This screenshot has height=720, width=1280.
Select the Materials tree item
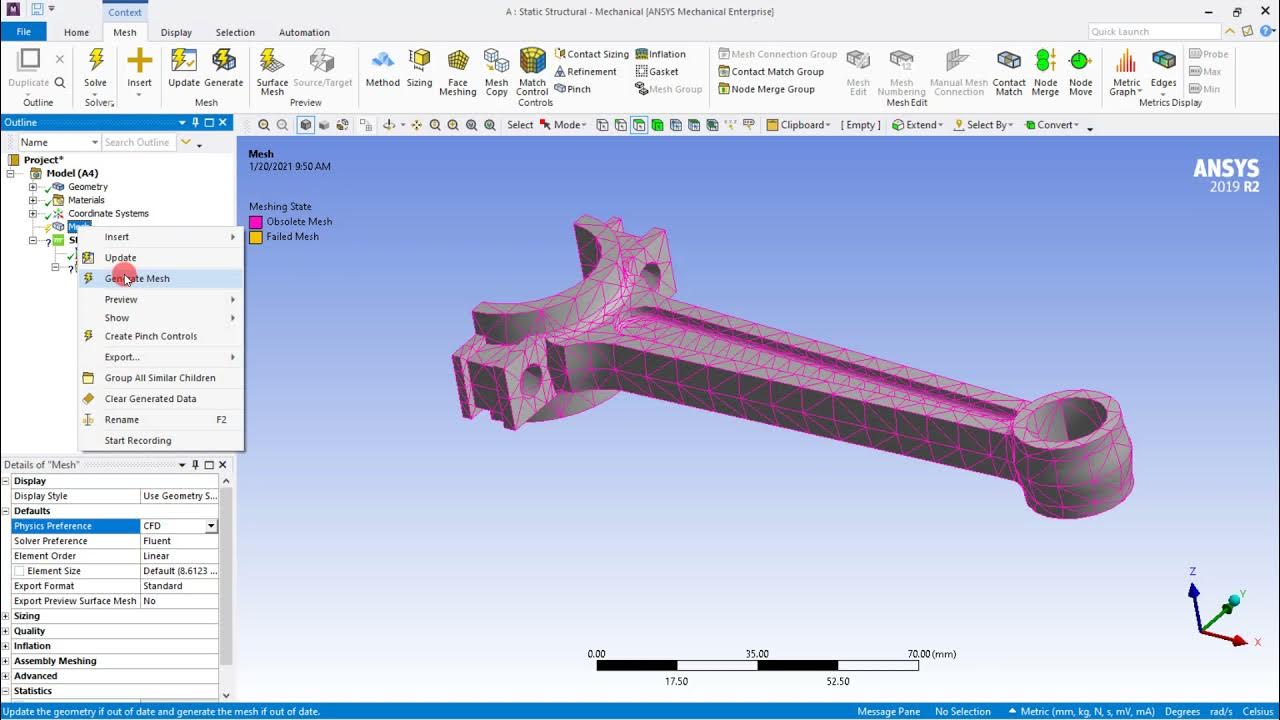(x=86, y=200)
